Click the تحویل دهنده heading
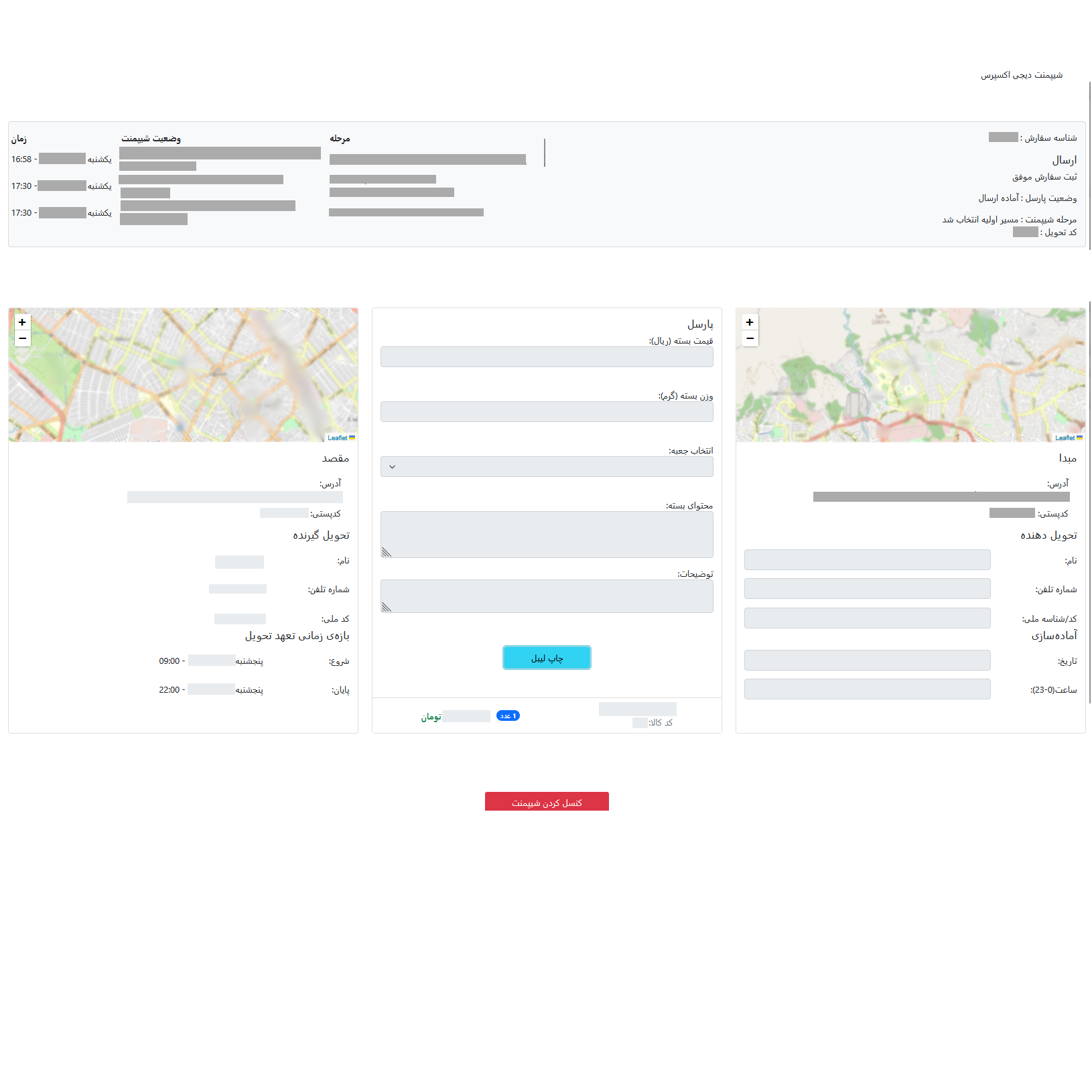 coord(1048,535)
